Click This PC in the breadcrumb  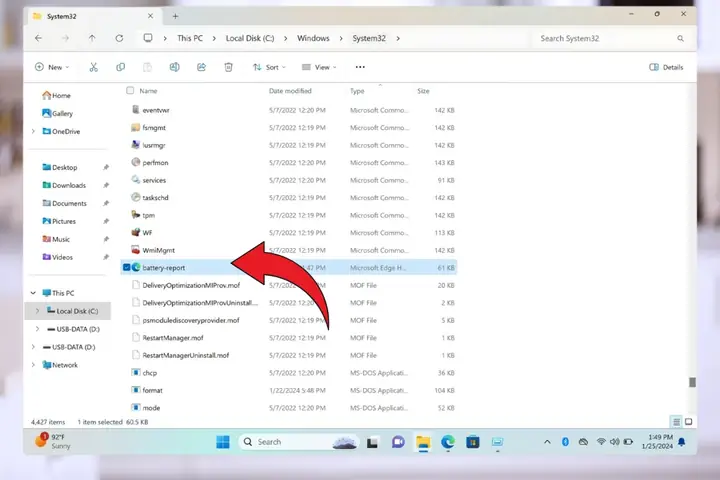[190, 39]
